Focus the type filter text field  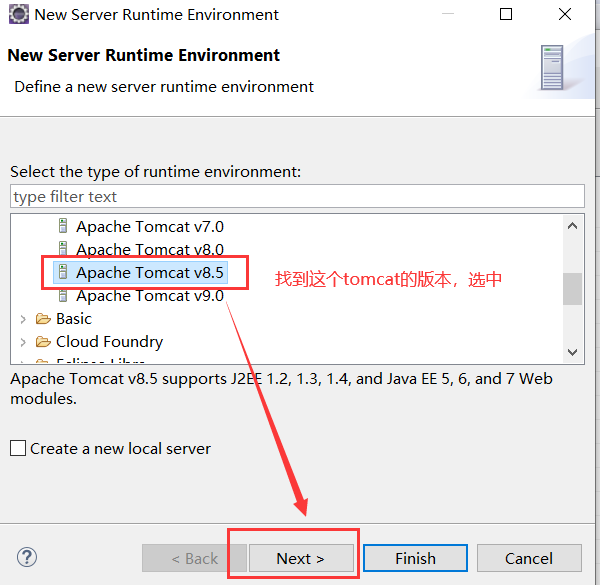click(297, 196)
